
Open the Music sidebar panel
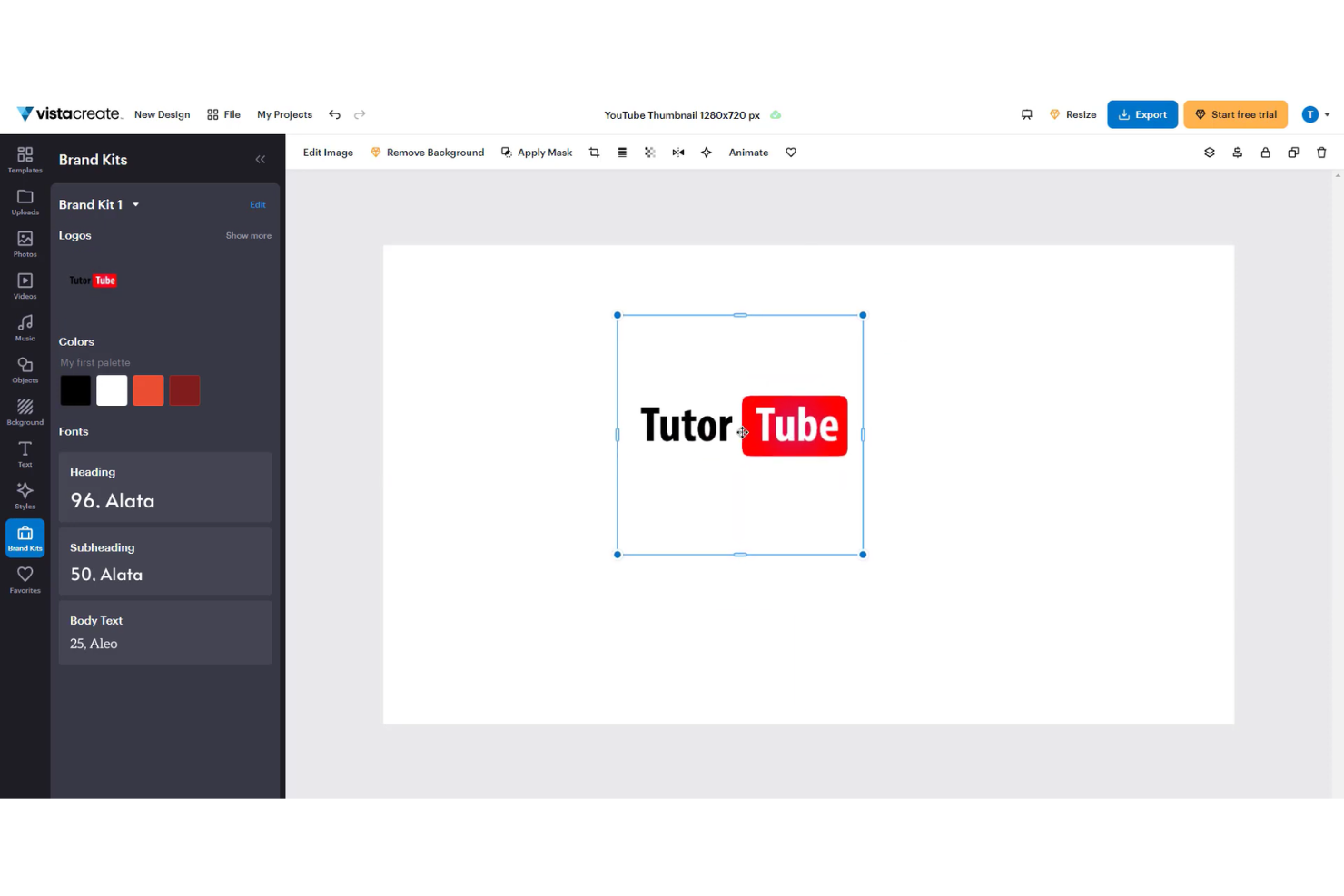pyautogui.click(x=25, y=328)
